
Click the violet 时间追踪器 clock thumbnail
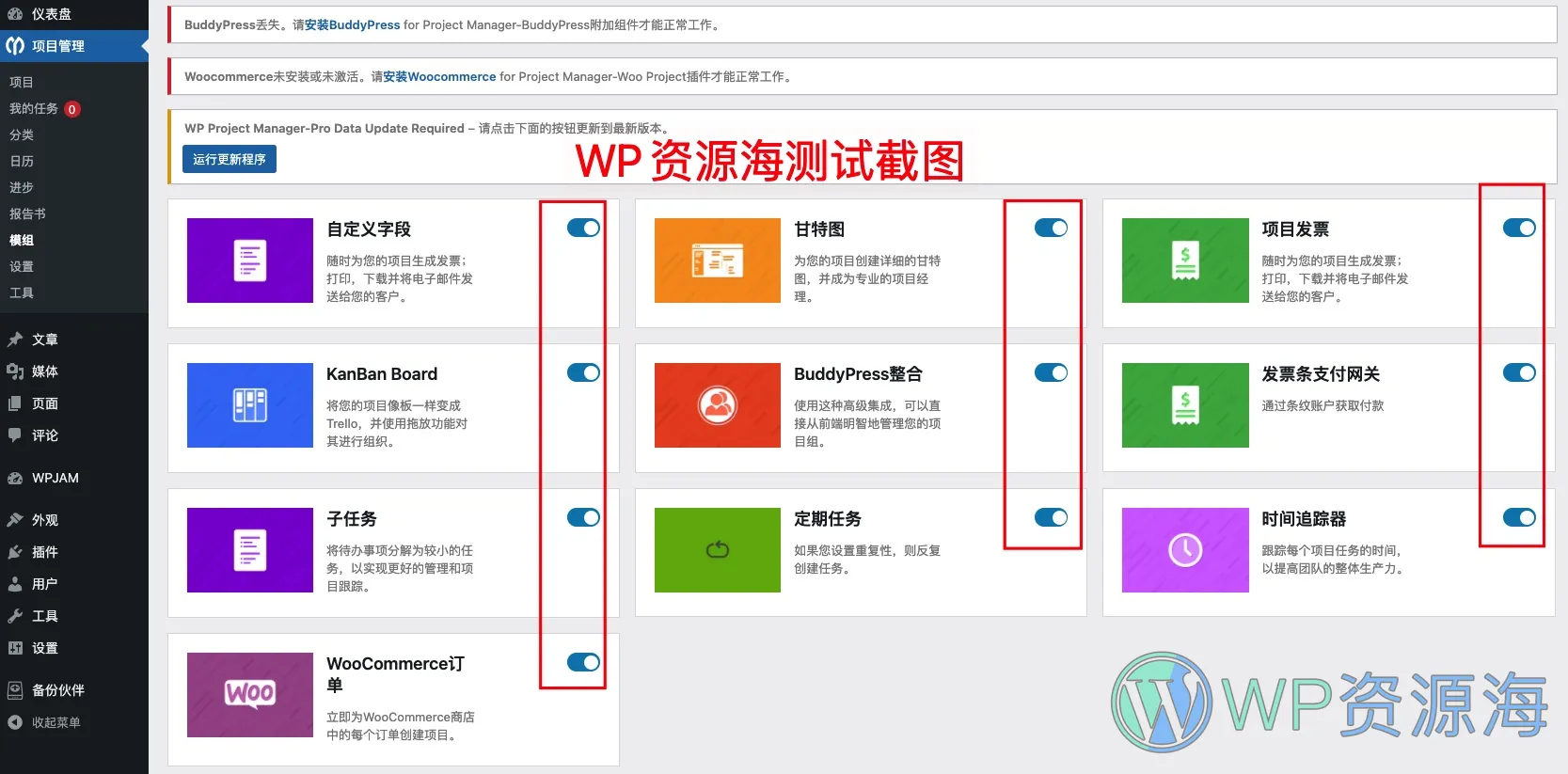(x=1185, y=550)
